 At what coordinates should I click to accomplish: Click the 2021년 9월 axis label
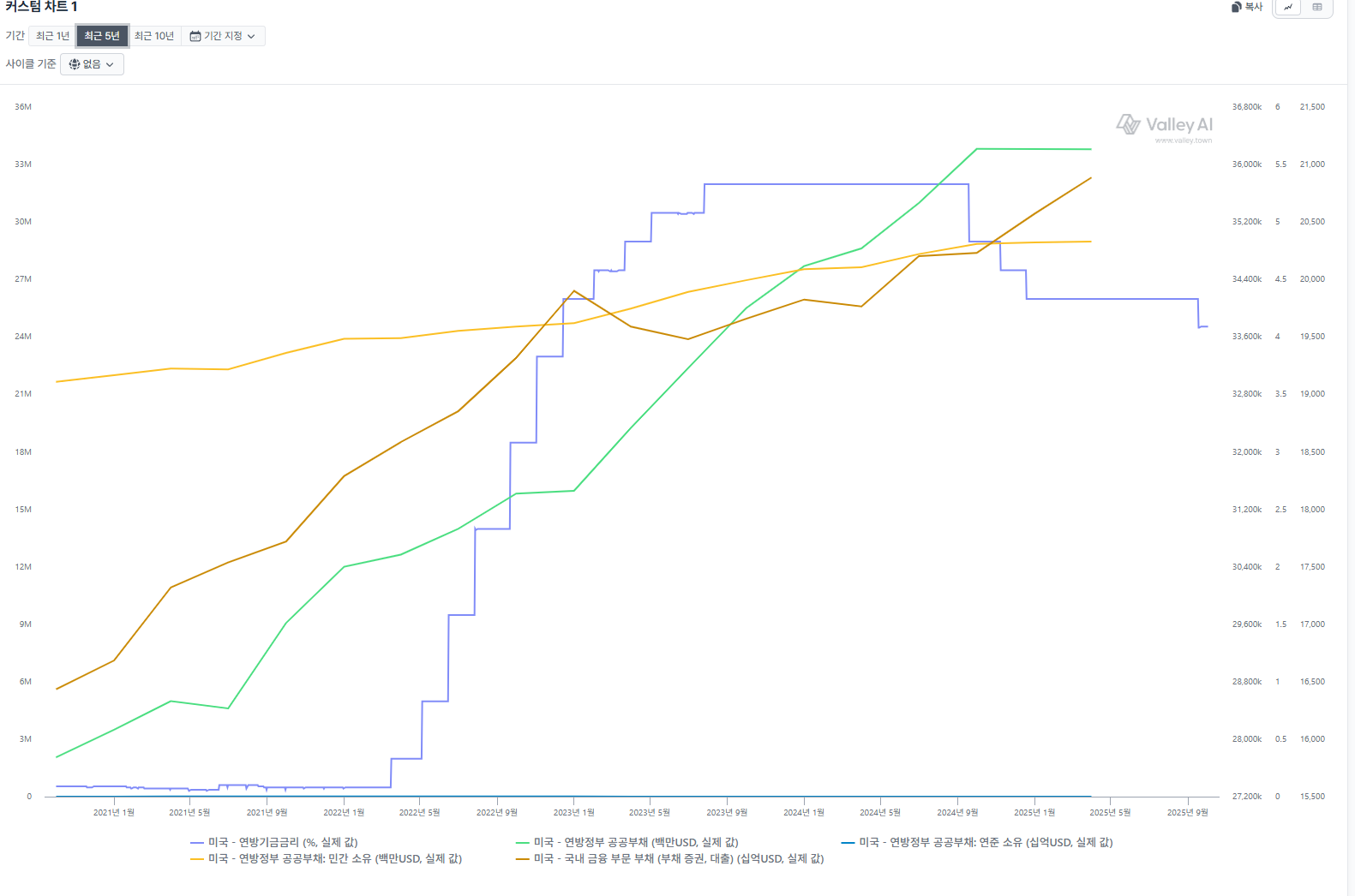[267, 812]
